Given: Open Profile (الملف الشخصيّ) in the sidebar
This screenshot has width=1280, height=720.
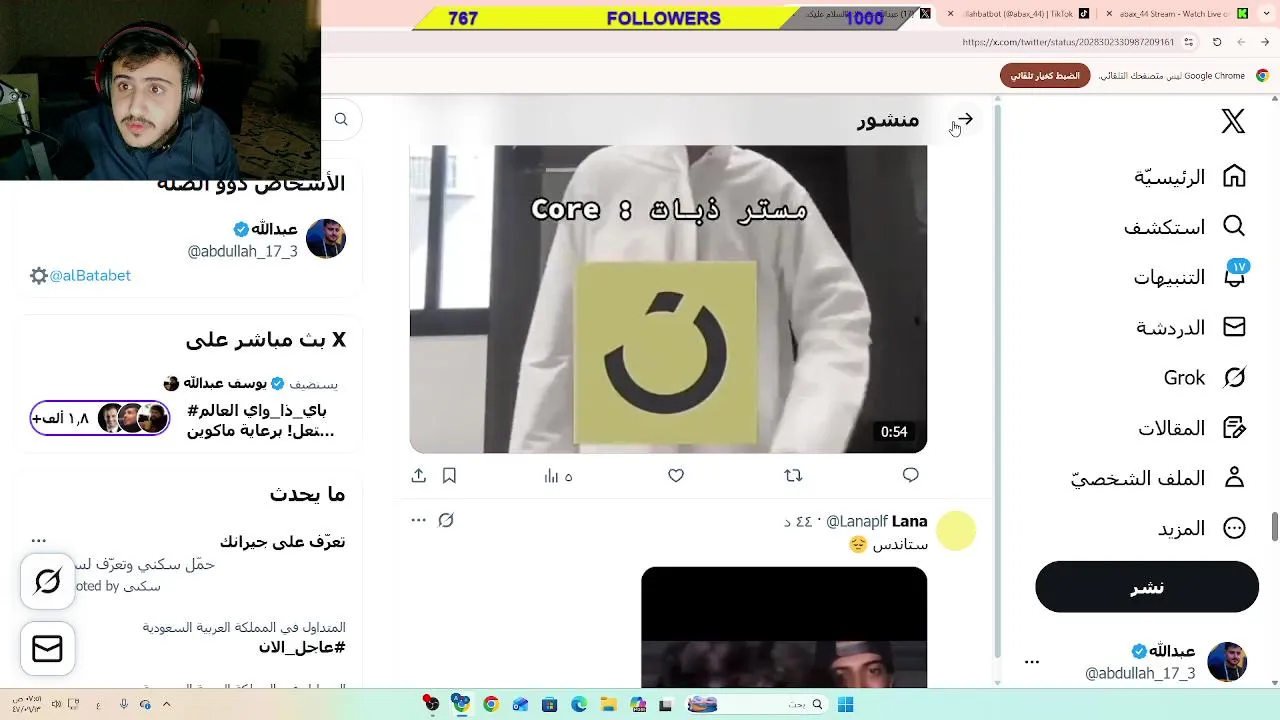Looking at the screenshot, I should pos(1158,478).
